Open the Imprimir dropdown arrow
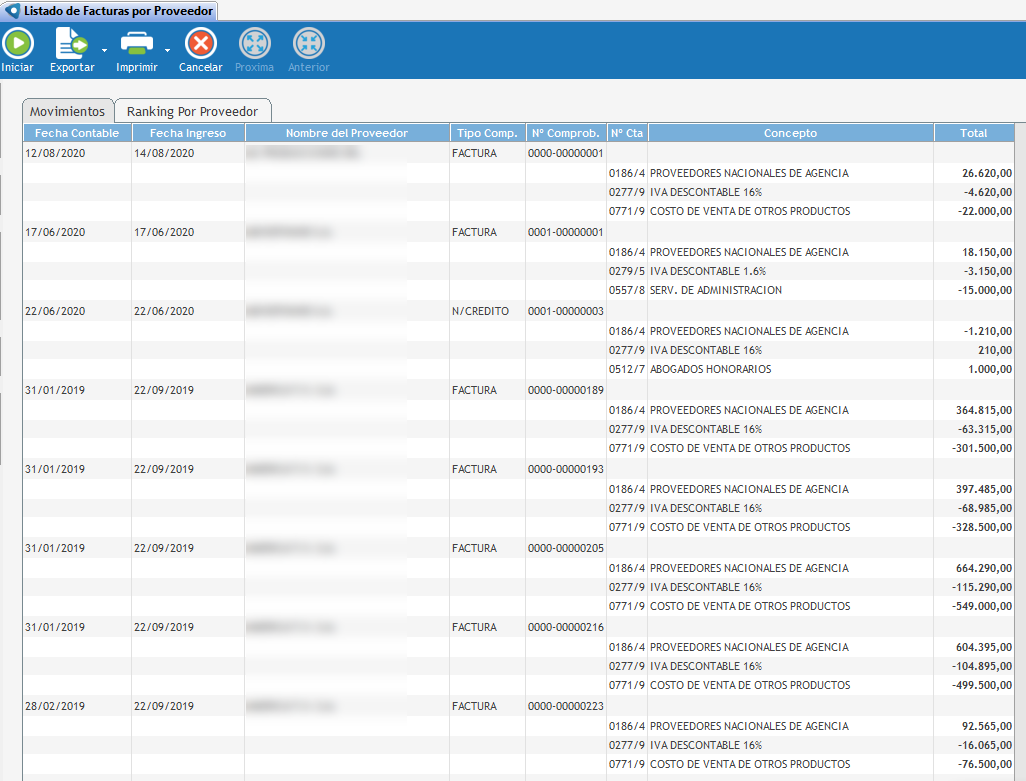 (167, 49)
